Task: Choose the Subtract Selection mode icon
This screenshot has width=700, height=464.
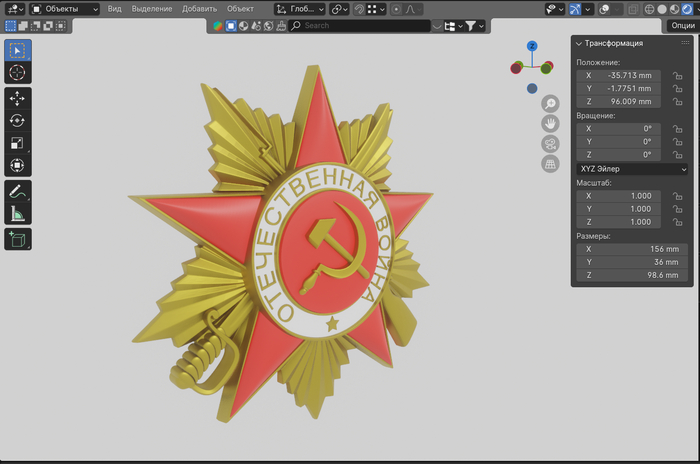Action: coord(35,26)
